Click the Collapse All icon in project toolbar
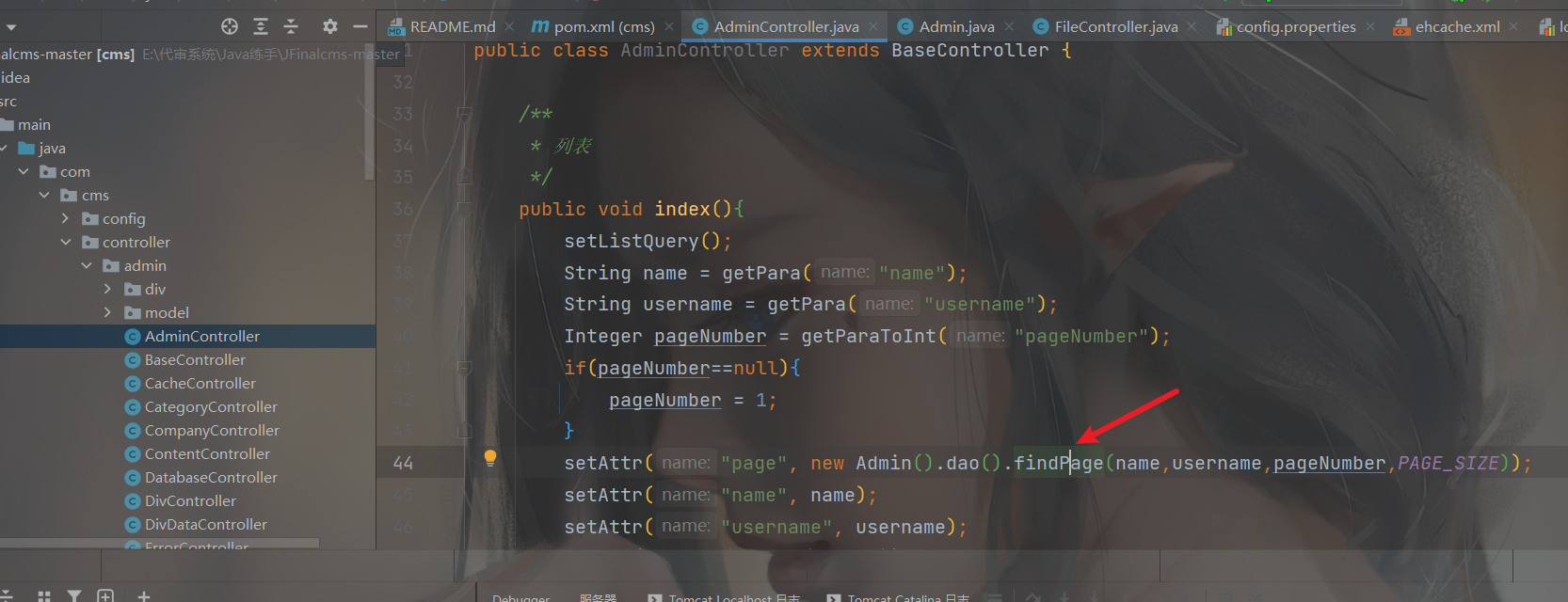Screen dimensions: 1568x602 pyautogui.click(x=291, y=26)
